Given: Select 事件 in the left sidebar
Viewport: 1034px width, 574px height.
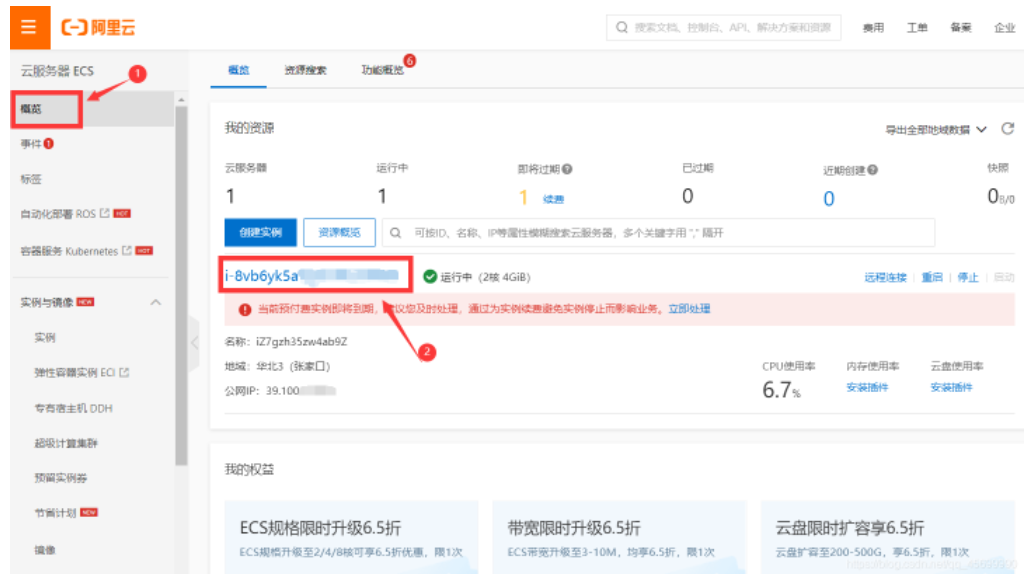Looking at the screenshot, I should [31, 144].
